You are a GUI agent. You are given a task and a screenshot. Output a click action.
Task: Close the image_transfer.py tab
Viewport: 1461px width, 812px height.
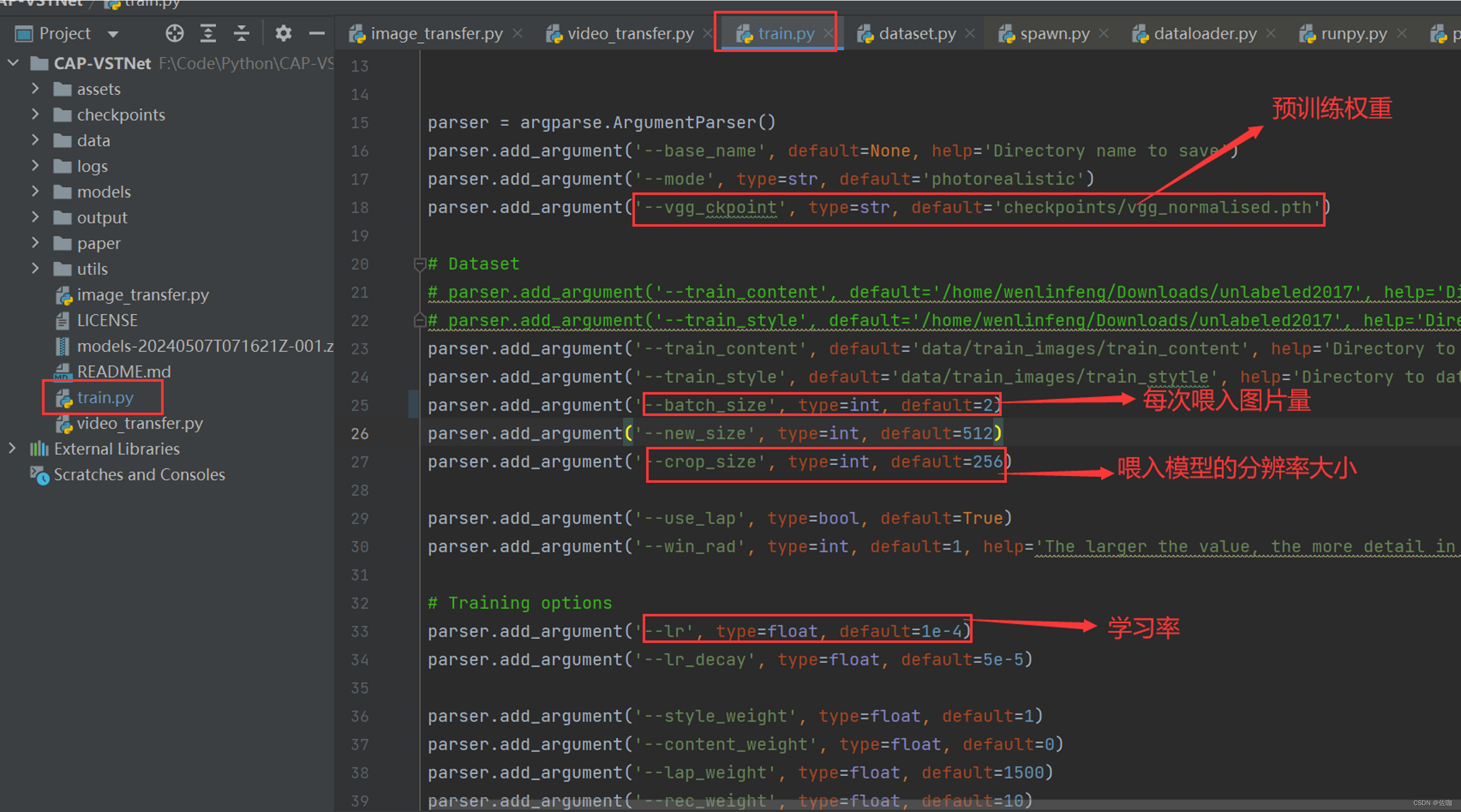pyautogui.click(x=517, y=34)
